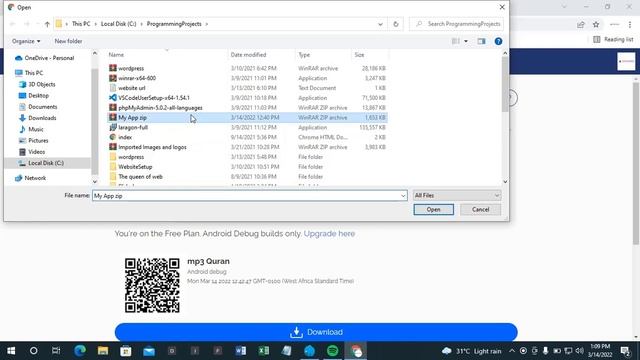Select the laragon-full application
The image size is (640, 360).
pyautogui.click(x=247, y=127)
